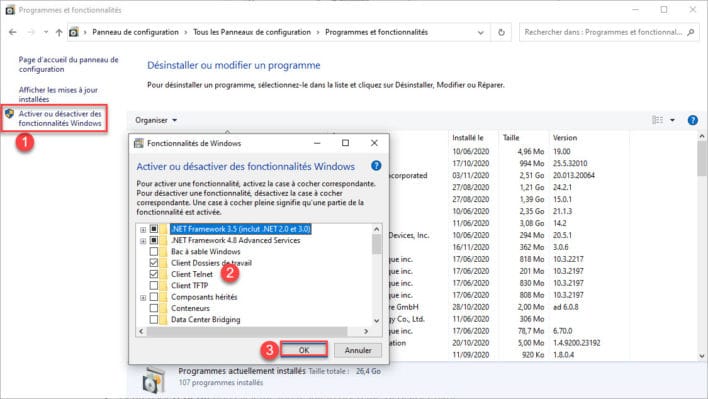The image size is (708, 399).
Task: Expand the .NET Framework 4.8 Advanced Services node
Action: [x=143, y=241]
